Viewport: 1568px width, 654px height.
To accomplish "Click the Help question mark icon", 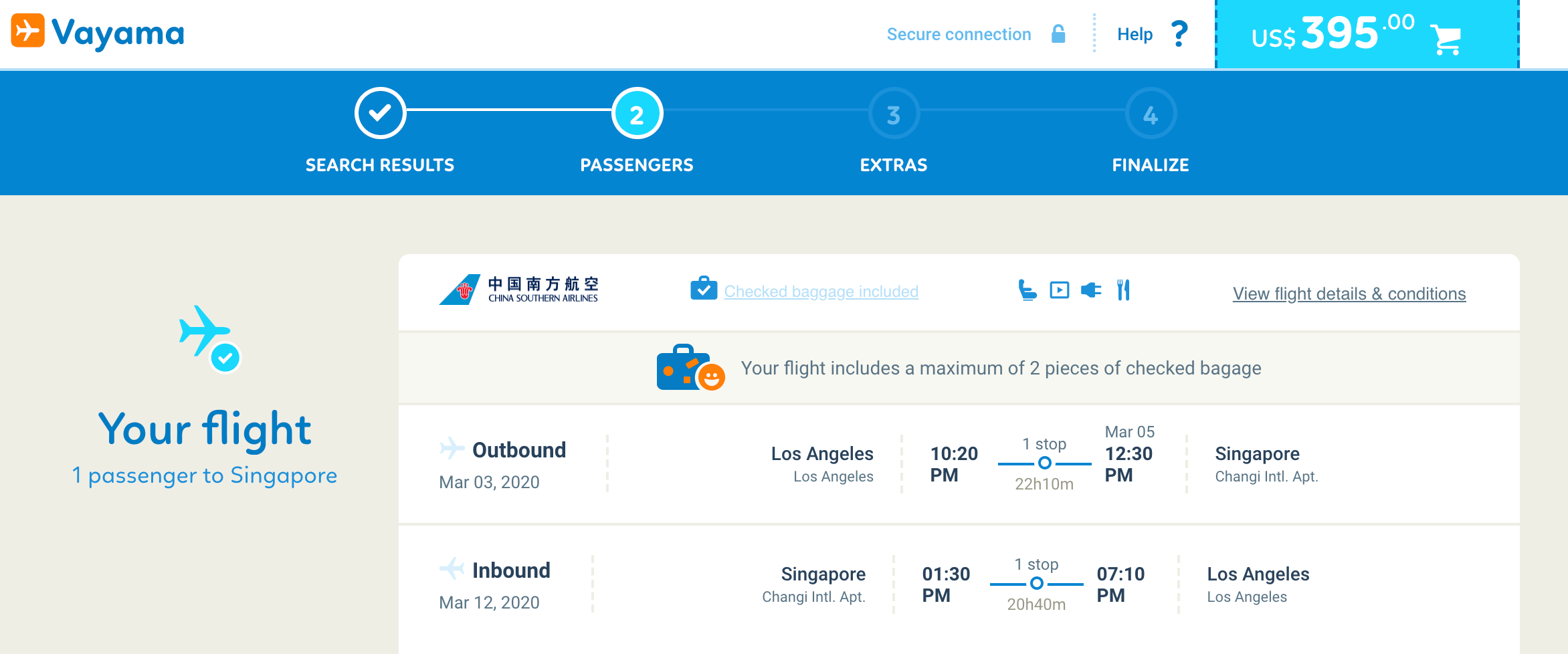I will click(1179, 33).
